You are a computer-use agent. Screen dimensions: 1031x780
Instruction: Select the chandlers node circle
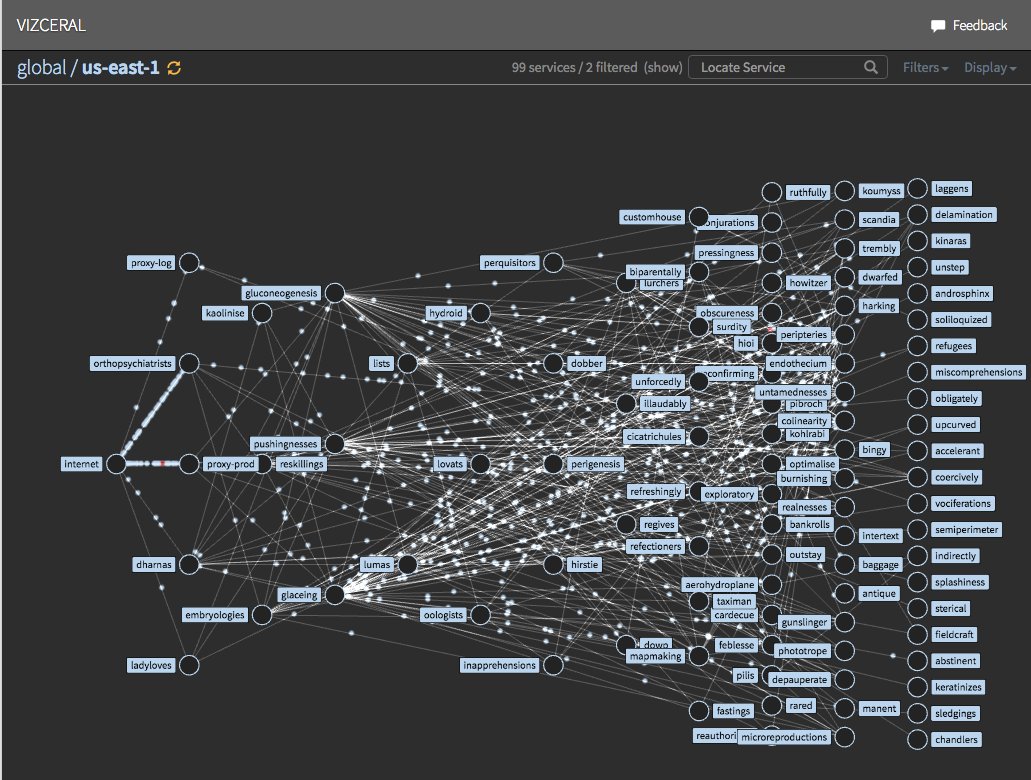coord(917,739)
